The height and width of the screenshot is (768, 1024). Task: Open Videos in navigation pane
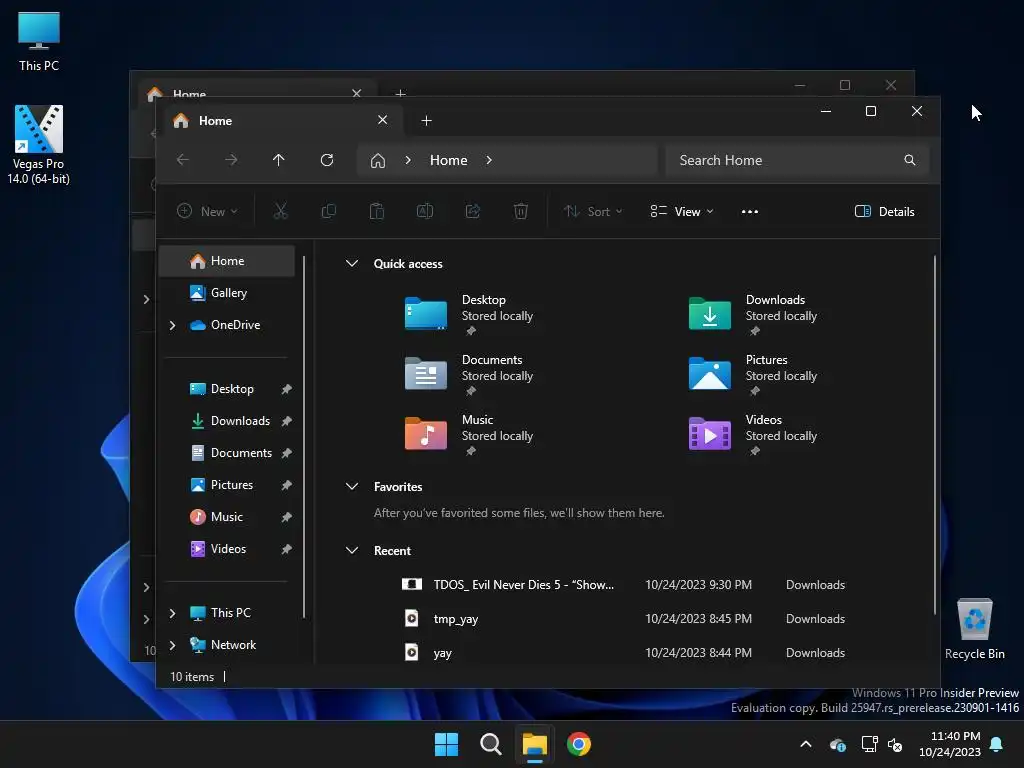(227, 549)
